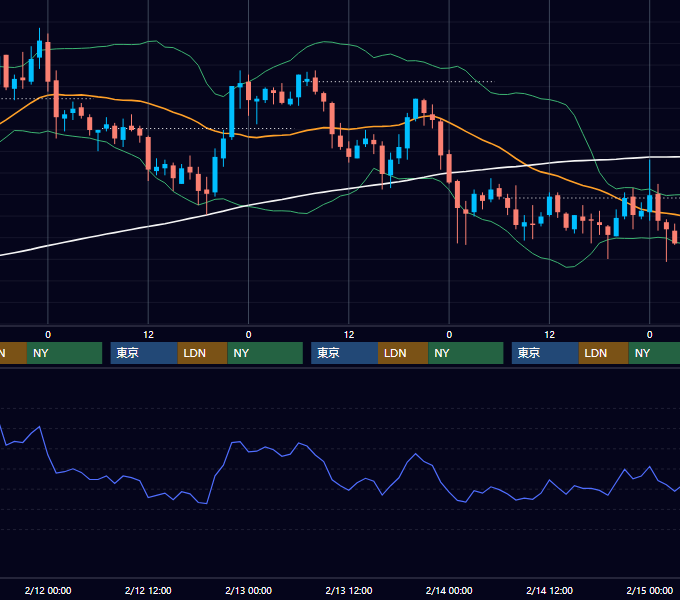Click the 2/14 12:00 time axis label
Viewport: 680px width, 600px height.
point(549,590)
